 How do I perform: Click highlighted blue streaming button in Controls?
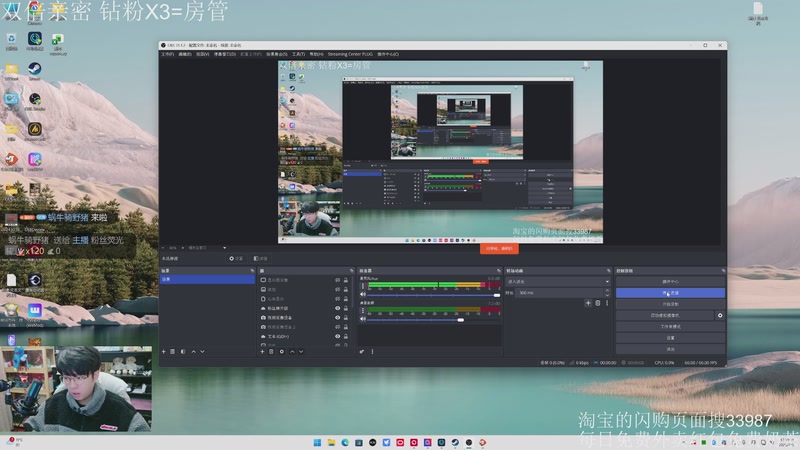coord(670,293)
